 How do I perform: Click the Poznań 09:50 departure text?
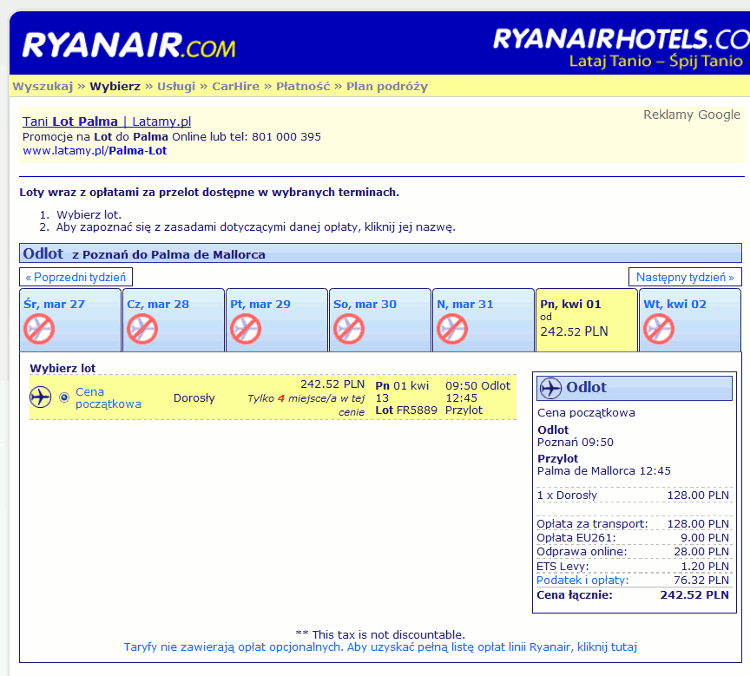point(575,443)
